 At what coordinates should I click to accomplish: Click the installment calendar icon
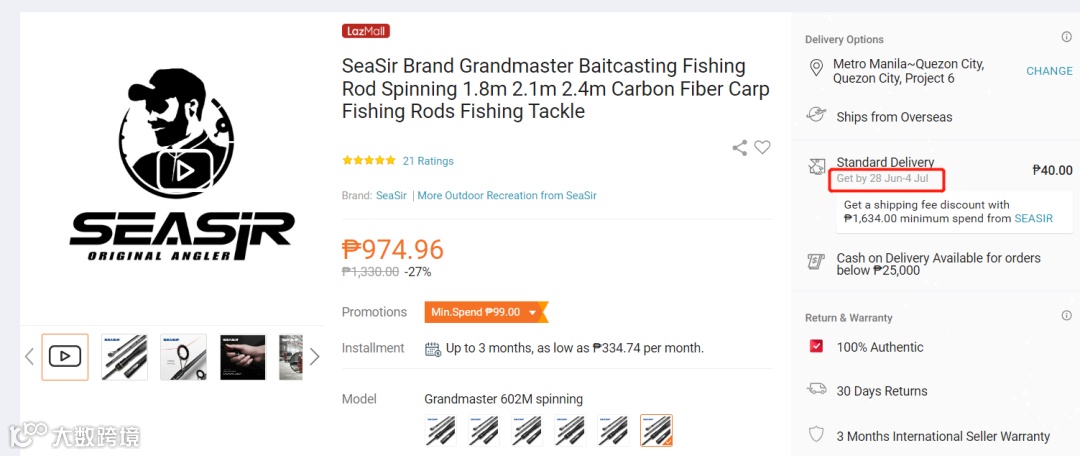[433, 349]
